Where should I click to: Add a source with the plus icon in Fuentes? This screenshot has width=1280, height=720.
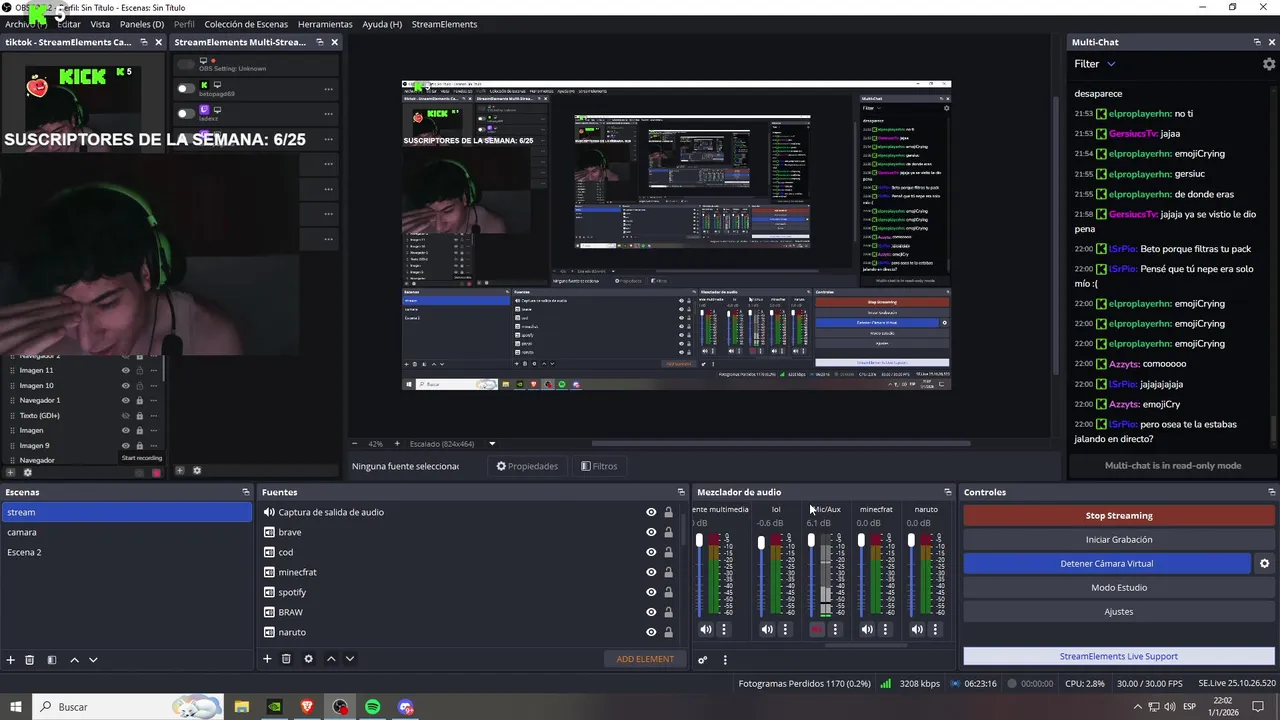pyautogui.click(x=267, y=658)
